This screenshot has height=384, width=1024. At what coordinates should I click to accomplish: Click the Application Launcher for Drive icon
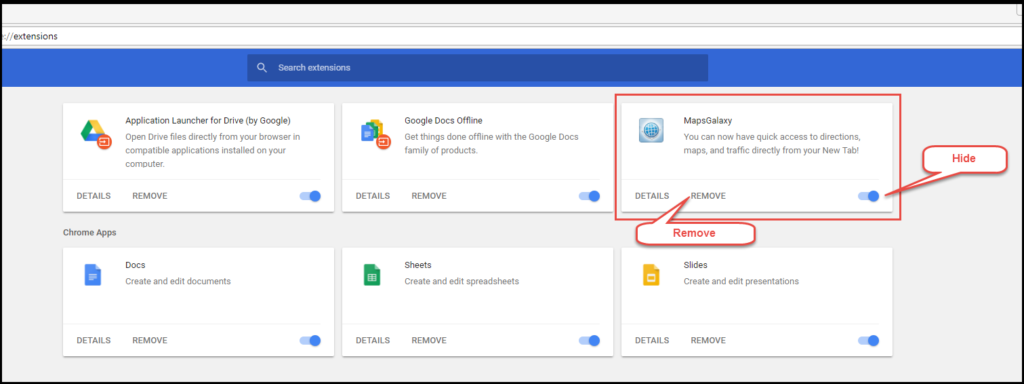(96, 135)
